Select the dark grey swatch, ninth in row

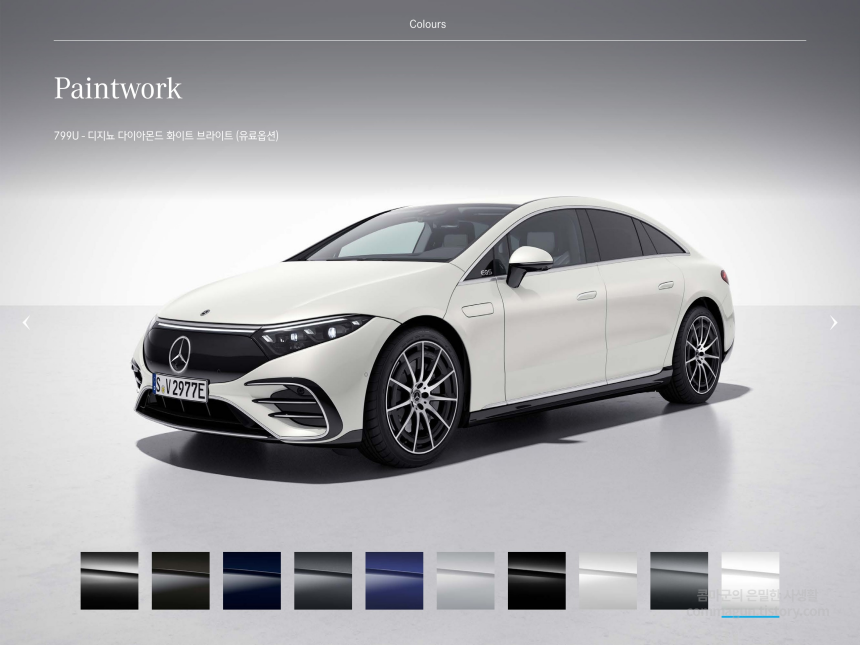coord(679,581)
